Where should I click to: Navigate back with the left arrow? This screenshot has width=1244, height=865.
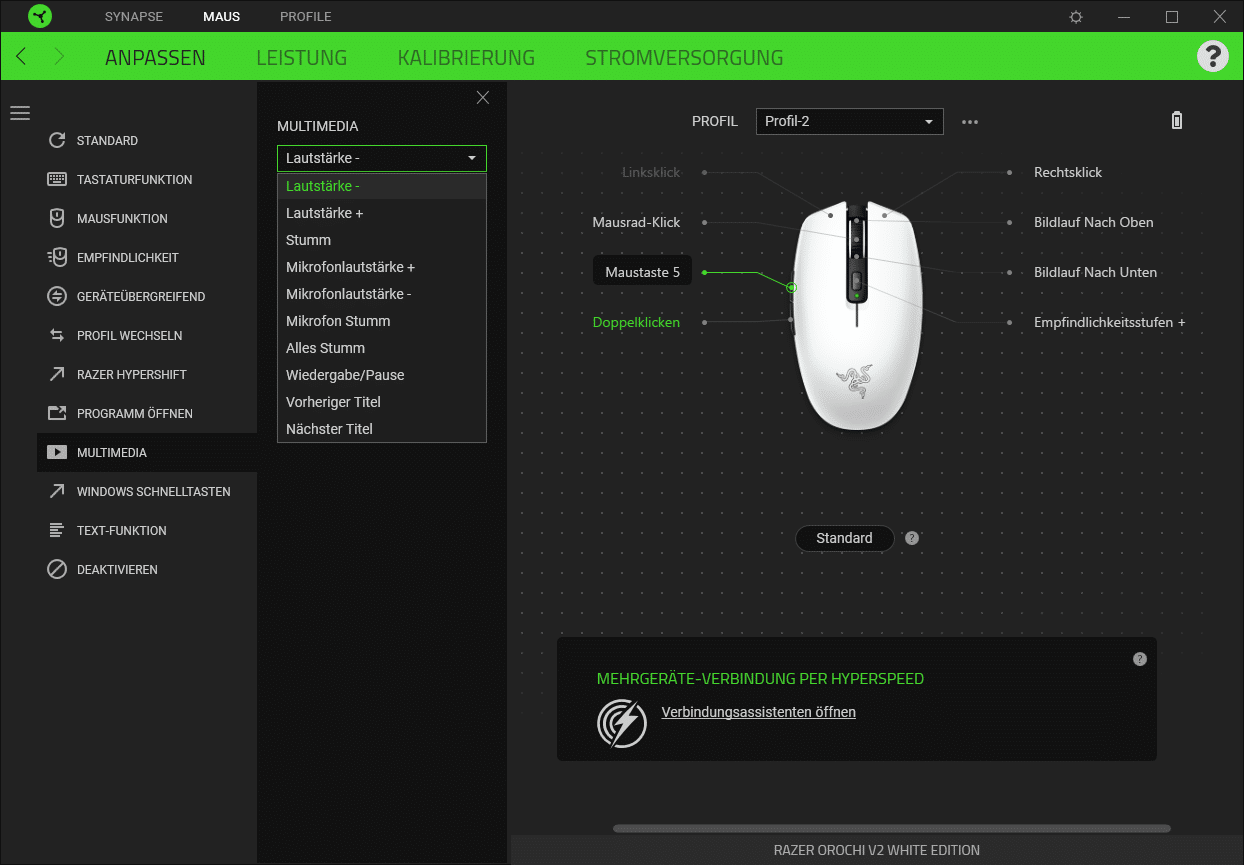pos(22,57)
